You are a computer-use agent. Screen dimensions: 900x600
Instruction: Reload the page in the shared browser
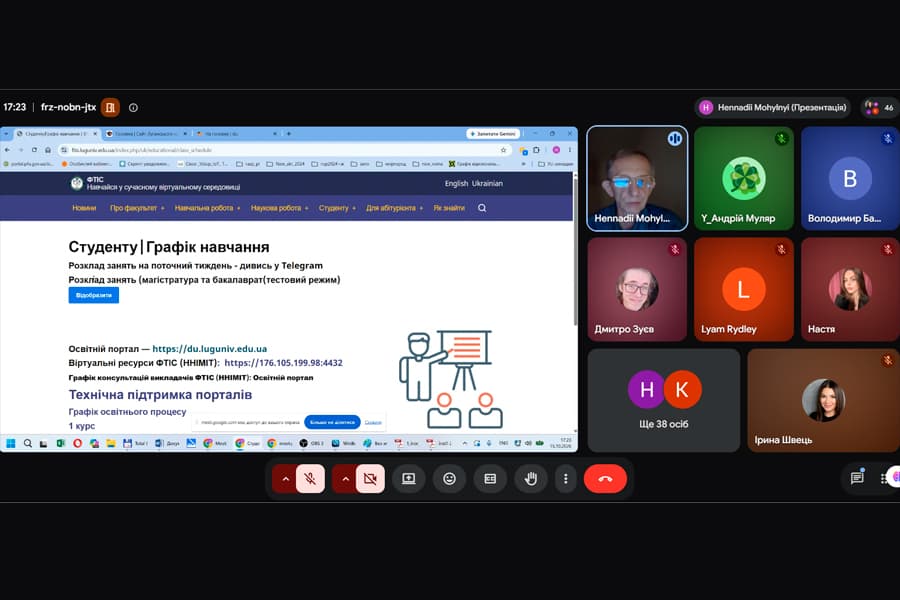click(34, 150)
